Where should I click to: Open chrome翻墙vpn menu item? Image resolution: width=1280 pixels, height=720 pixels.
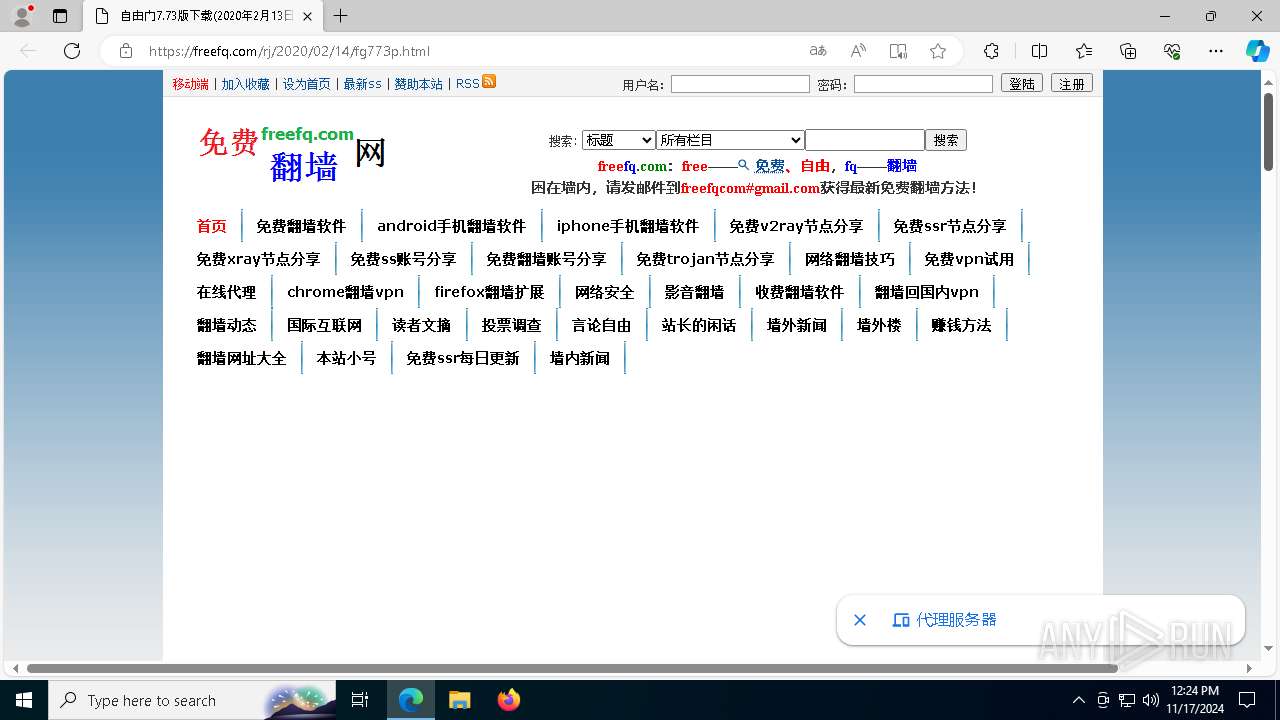(x=345, y=292)
